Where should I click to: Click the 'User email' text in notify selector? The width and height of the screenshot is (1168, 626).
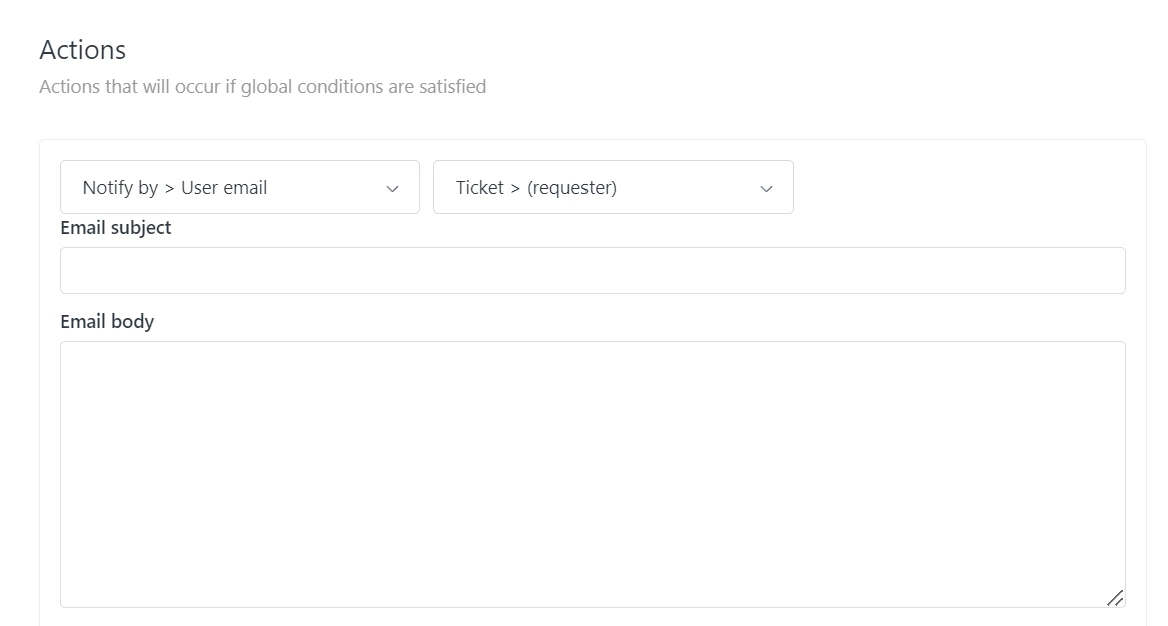pos(224,188)
